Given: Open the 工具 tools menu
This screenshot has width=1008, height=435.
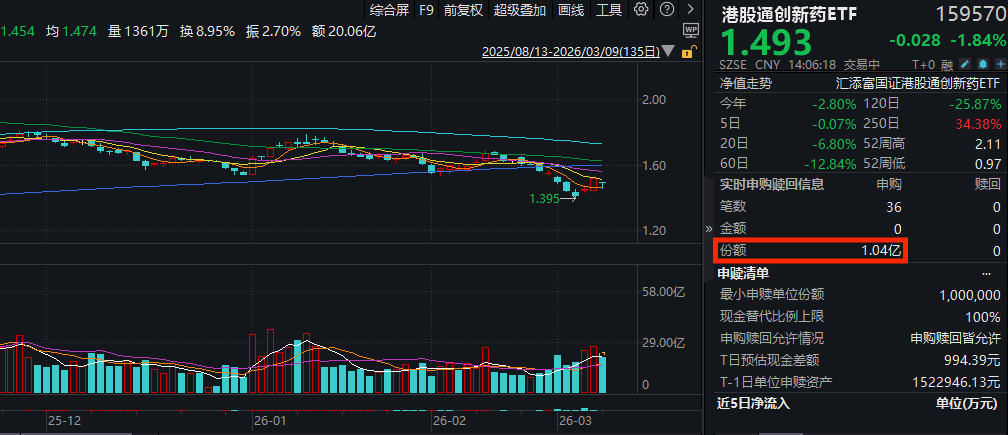Looking at the screenshot, I should point(609,11).
